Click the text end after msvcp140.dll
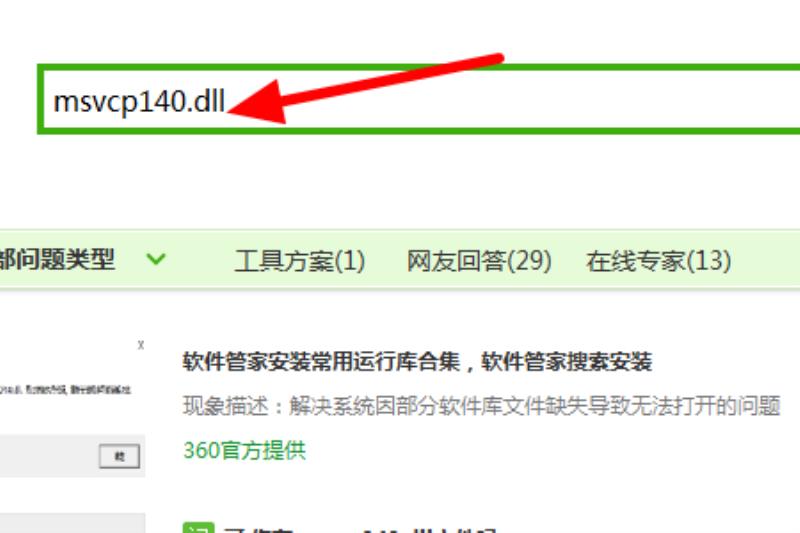This screenshot has width=800, height=533. [x=226, y=101]
